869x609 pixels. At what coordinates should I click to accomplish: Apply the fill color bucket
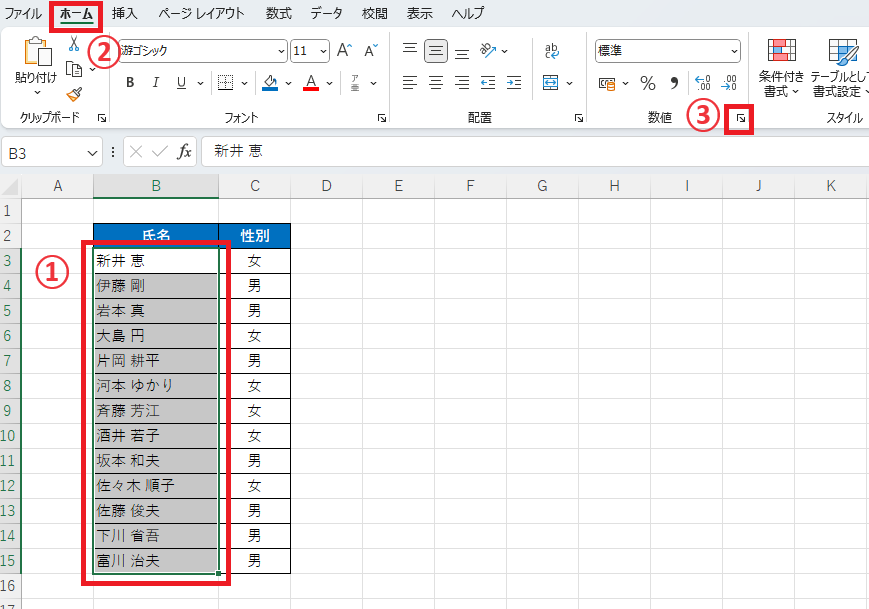coord(270,83)
